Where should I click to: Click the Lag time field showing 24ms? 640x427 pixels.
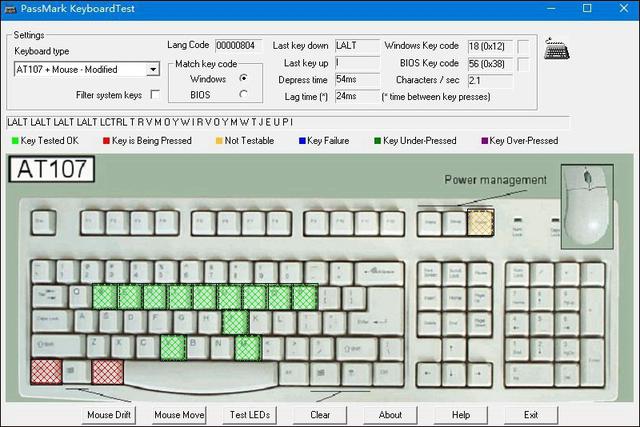357,96
